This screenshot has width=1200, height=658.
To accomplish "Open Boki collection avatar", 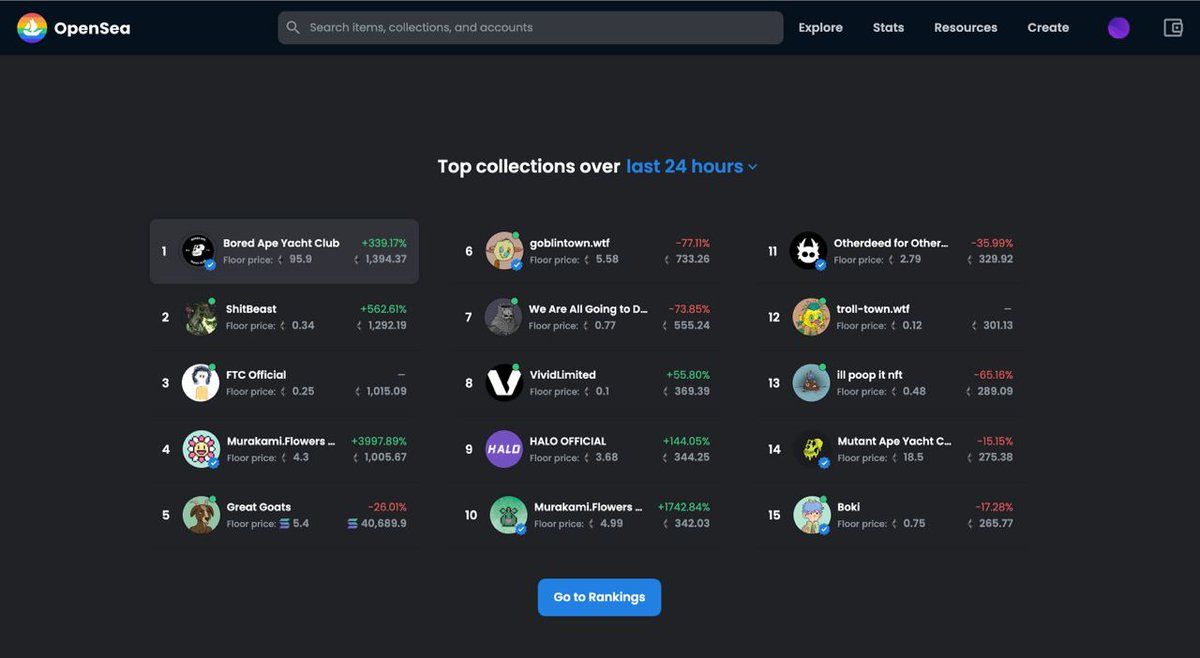I will pos(812,515).
